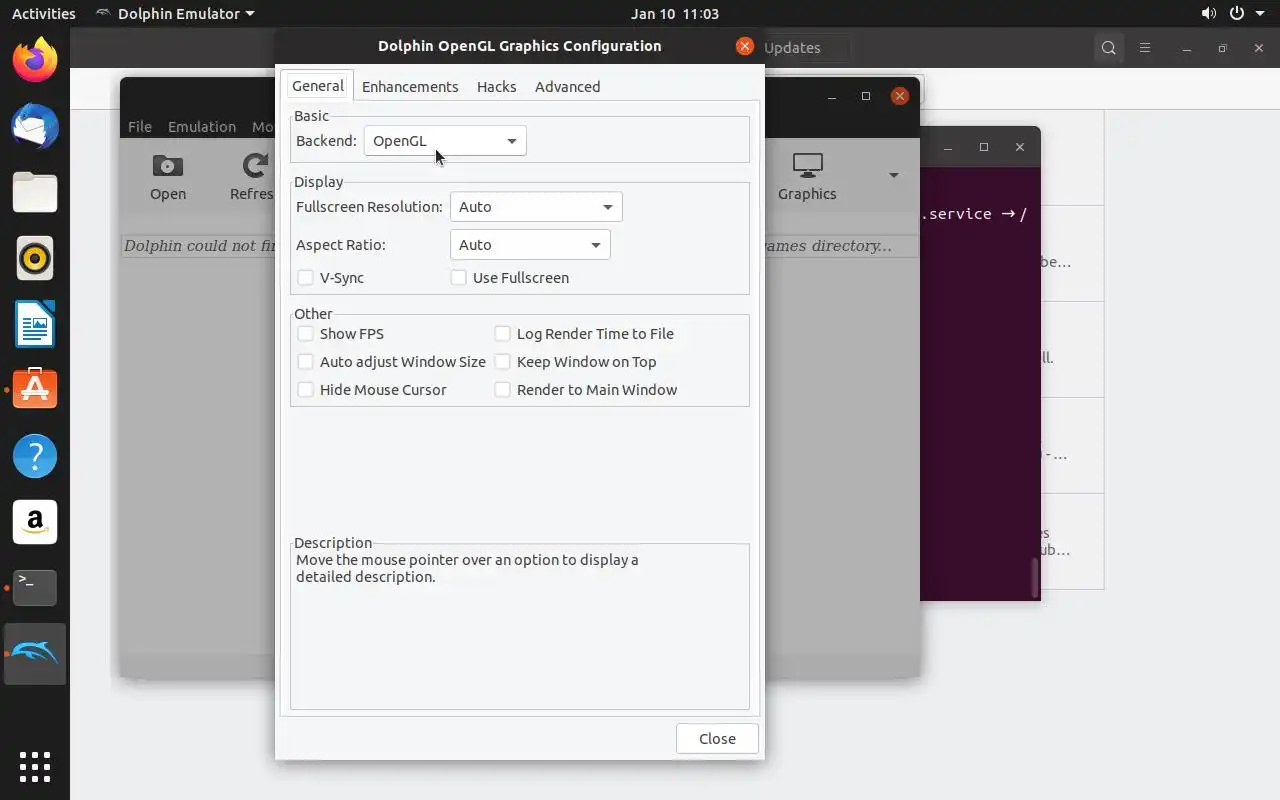Open the hamburger menu in Software header
The width and height of the screenshot is (1280, 800).
pyautogui.click(x=1145, y=47)
